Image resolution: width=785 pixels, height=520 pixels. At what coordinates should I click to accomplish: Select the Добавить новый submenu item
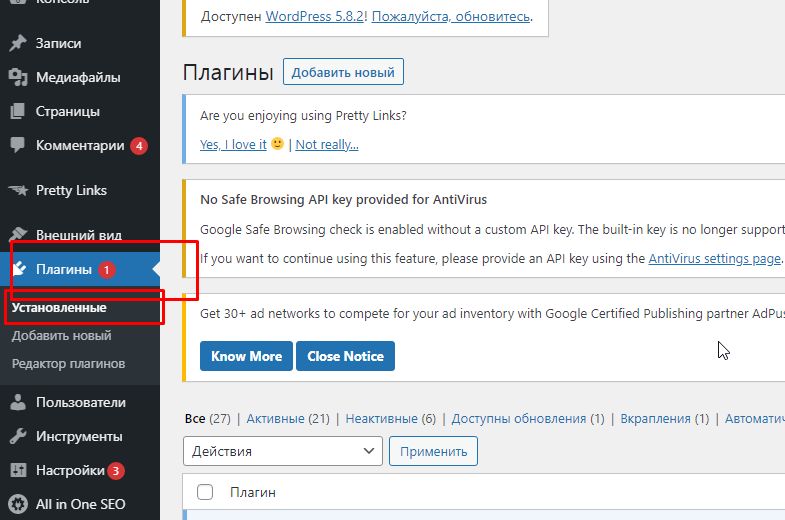tap(62, 335)
